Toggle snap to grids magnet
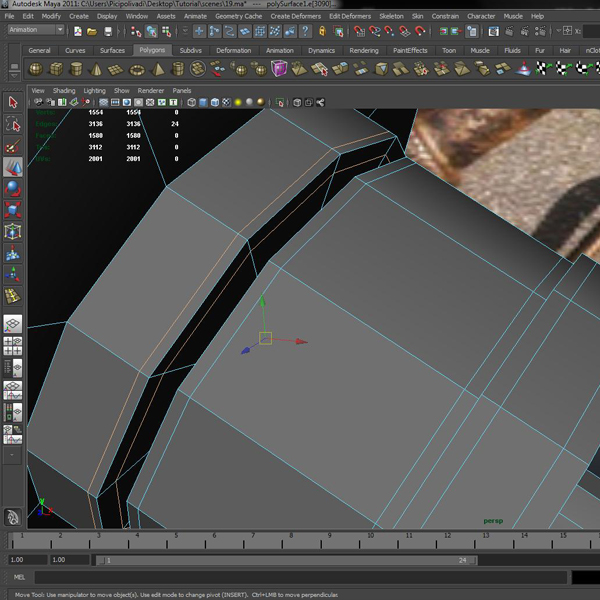The image size is (600, 600). (x=359, y=31)
